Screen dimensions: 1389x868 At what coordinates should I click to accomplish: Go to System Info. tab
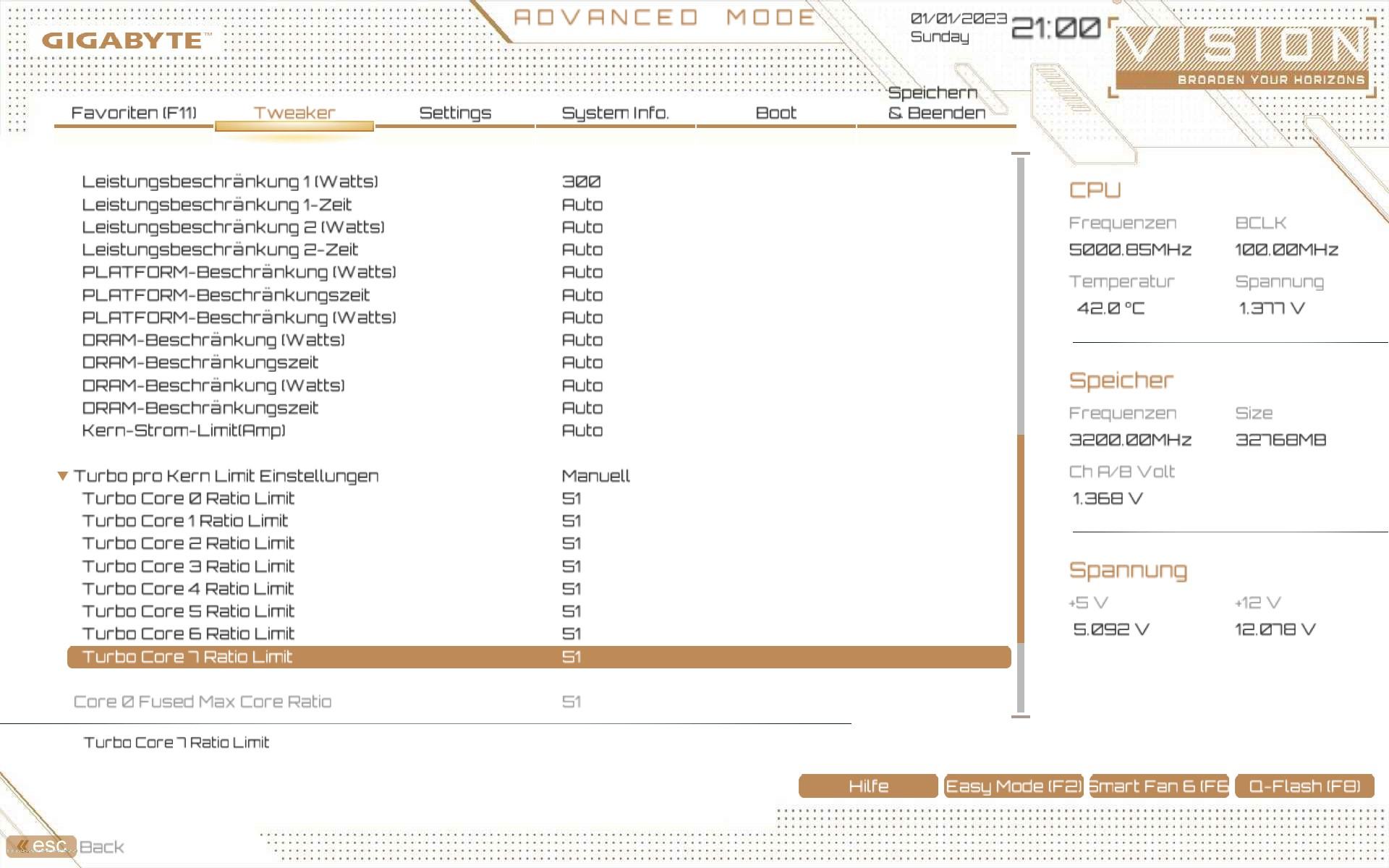coord(616,113)
